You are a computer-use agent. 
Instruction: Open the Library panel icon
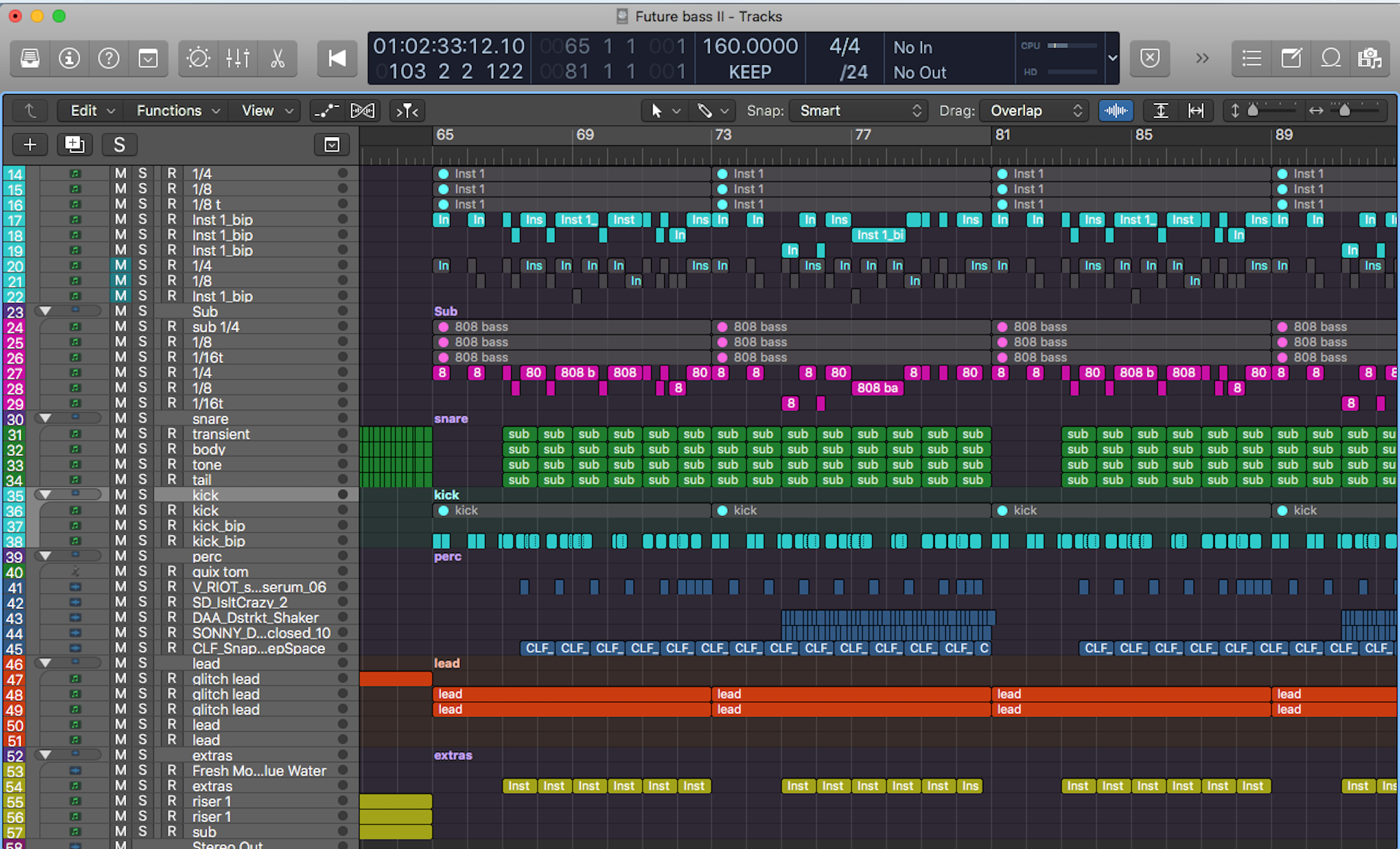coord(30,58)
